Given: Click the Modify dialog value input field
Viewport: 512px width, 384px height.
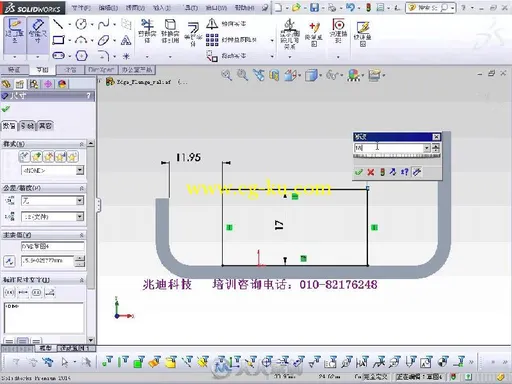Looking at the screenshot, I should 389,148.
